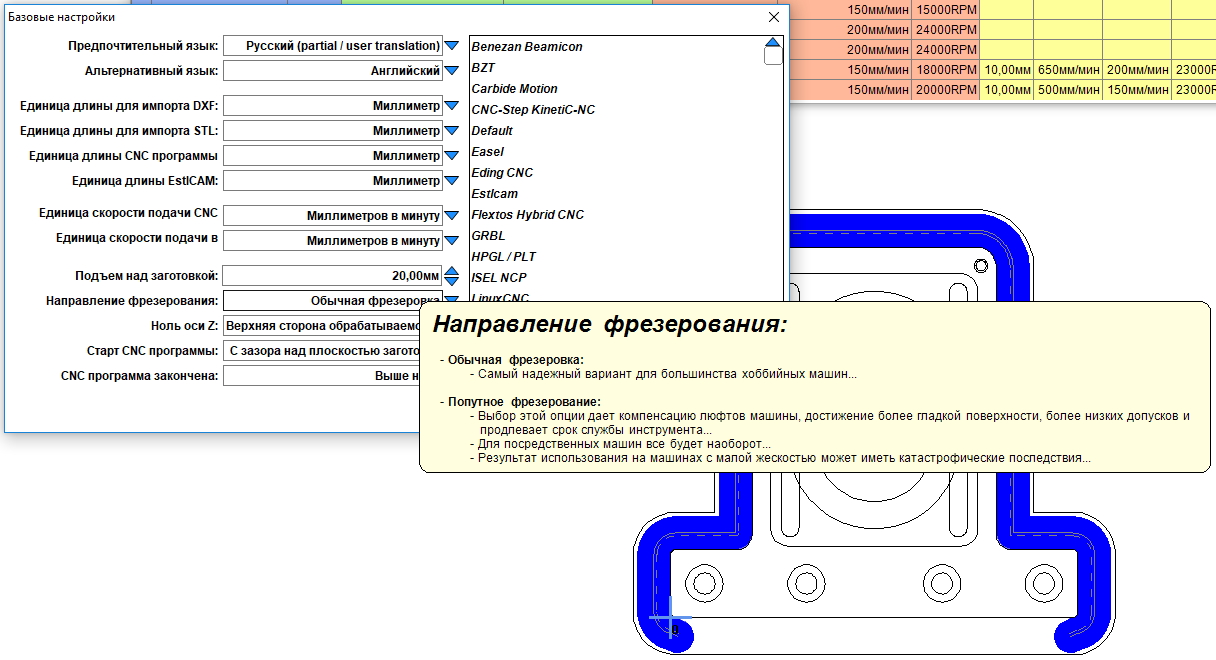Click the Подъем над заготовкой stepper arrows
Viewport: 1216px width, 660px height.
point(452,275)
